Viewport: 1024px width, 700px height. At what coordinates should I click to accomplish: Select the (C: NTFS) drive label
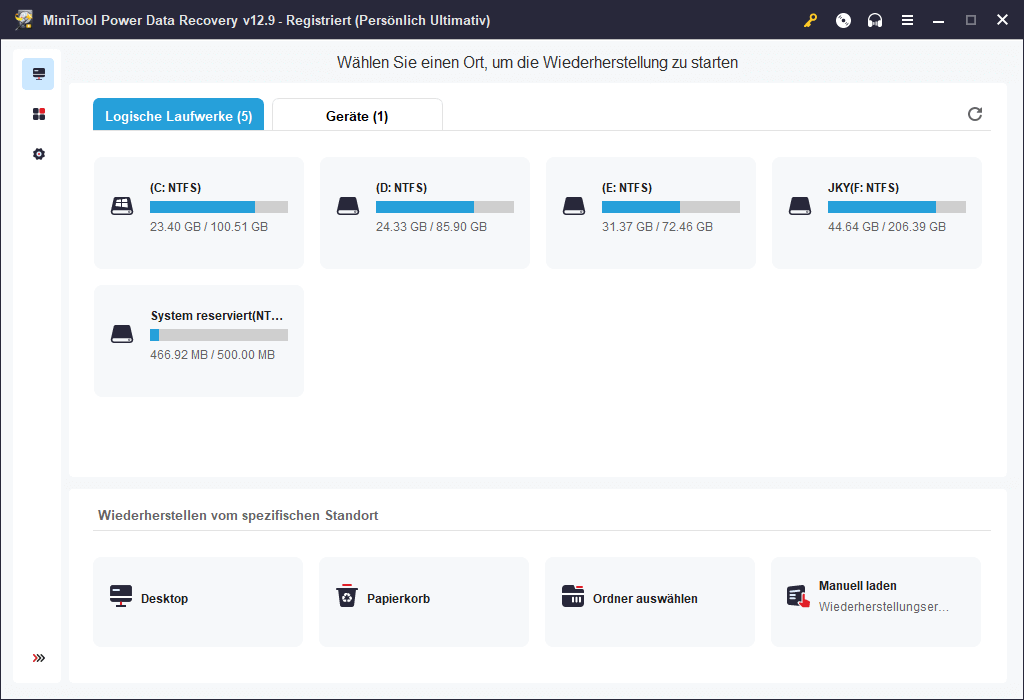tap(176, 188)
